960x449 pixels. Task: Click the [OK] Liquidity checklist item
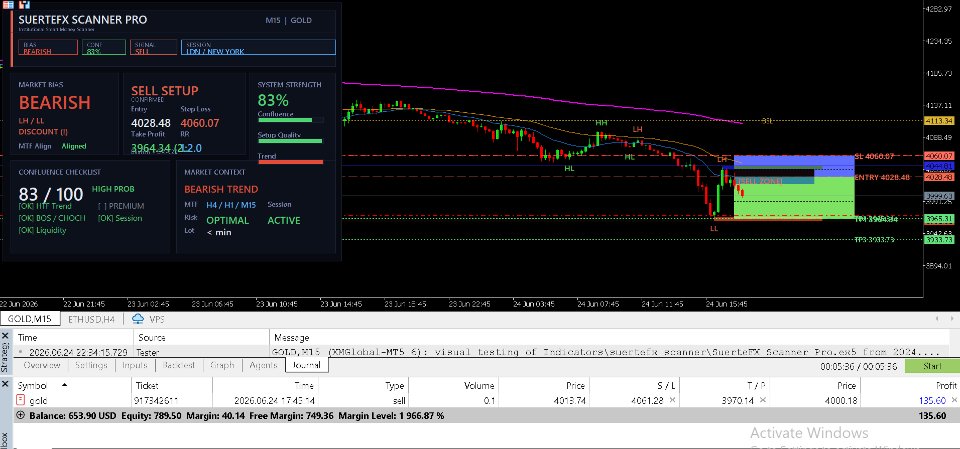[42, 231]
